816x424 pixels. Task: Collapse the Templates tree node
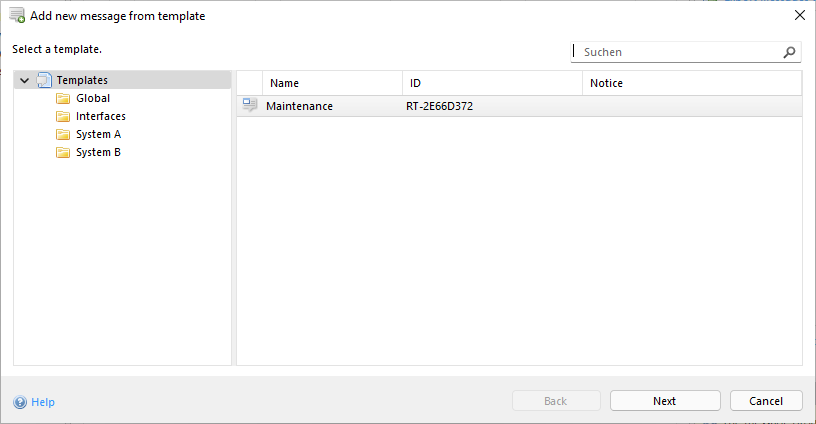[24, 81]
